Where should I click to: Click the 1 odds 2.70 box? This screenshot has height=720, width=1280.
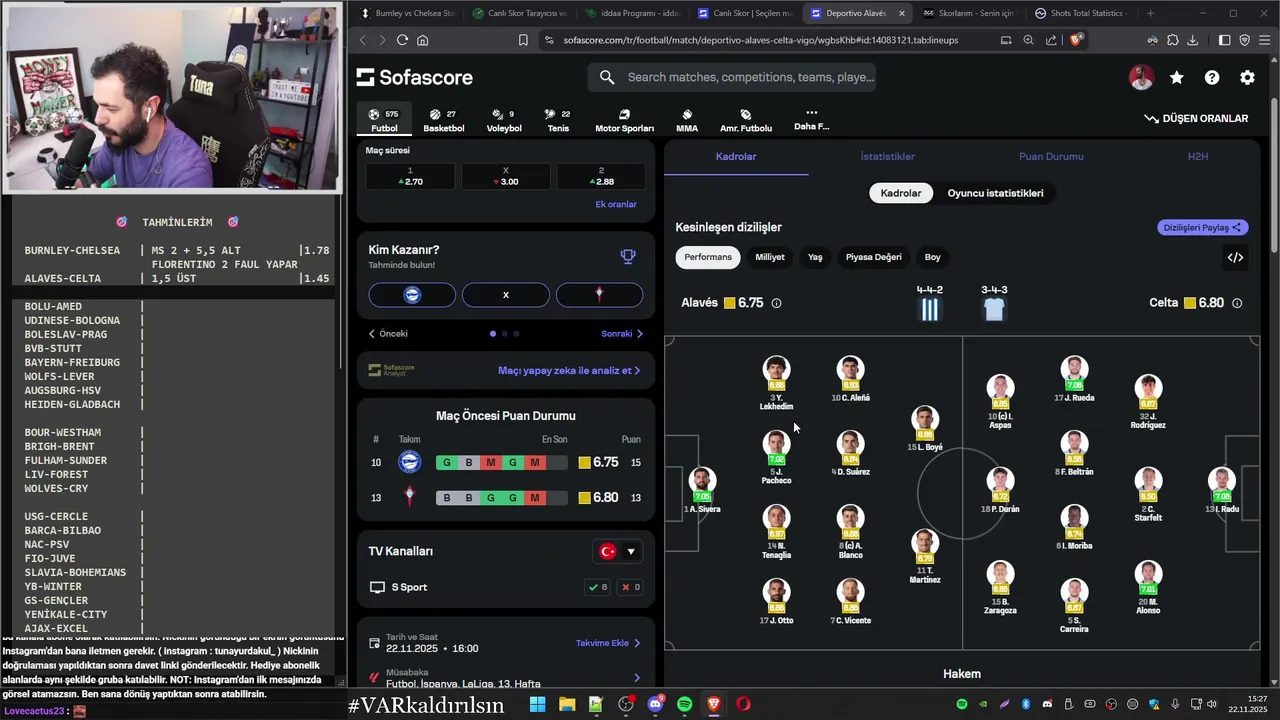click(410, 177)
